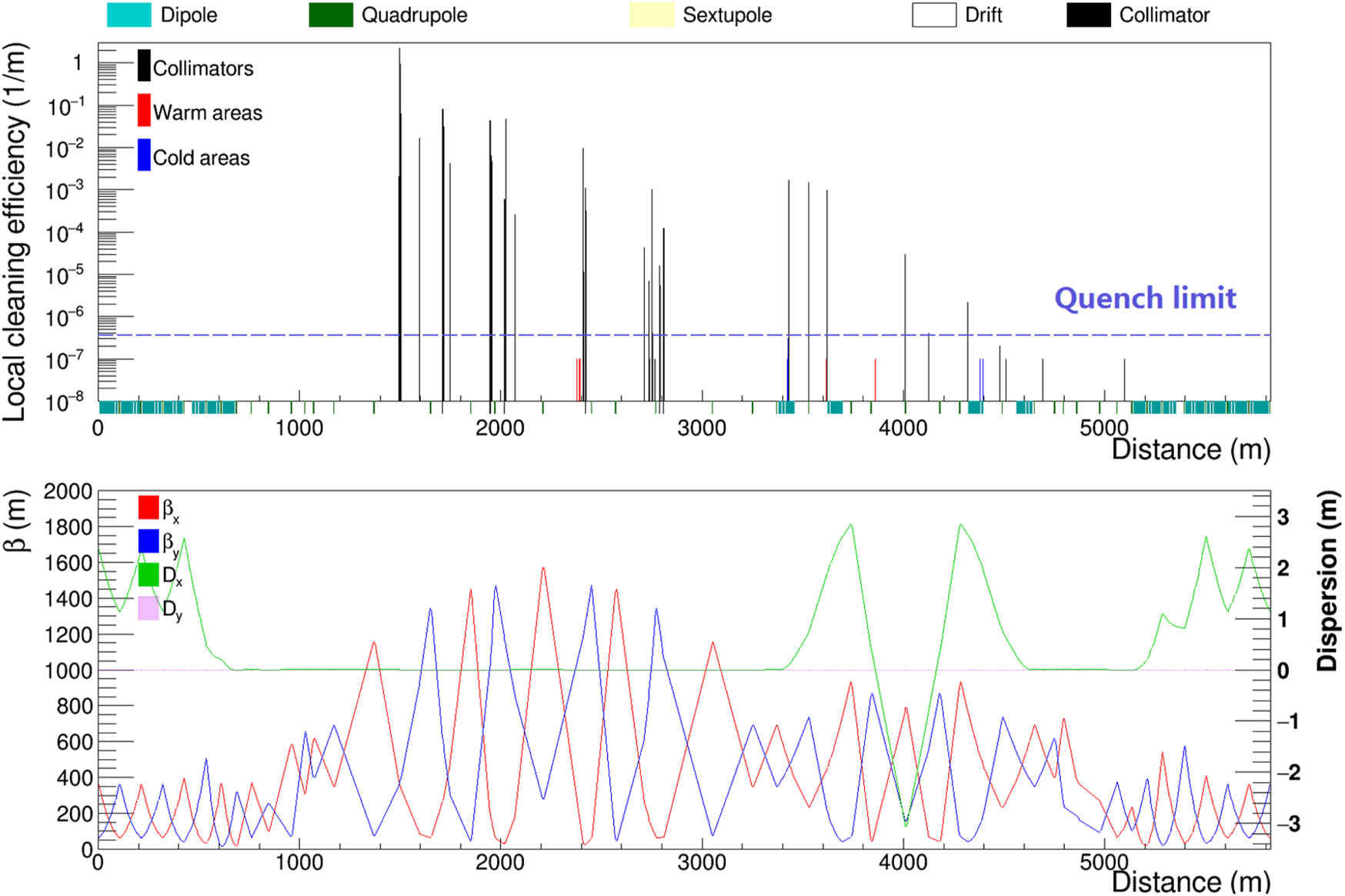Screen dimensions: 1345x896
Task: Click the "Distance (m)" label of upper plot
Action: tap(1190, 450)
